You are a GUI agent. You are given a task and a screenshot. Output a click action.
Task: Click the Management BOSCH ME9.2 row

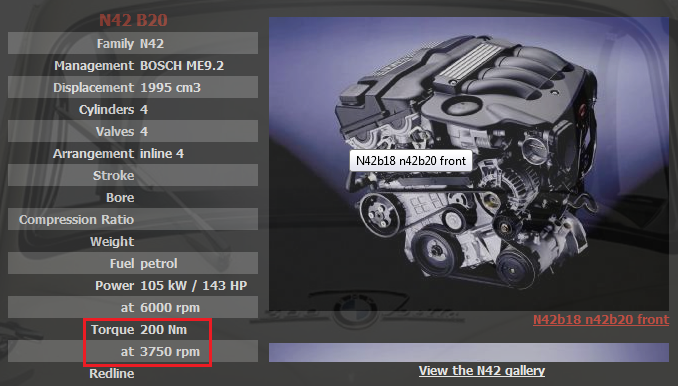133,65
